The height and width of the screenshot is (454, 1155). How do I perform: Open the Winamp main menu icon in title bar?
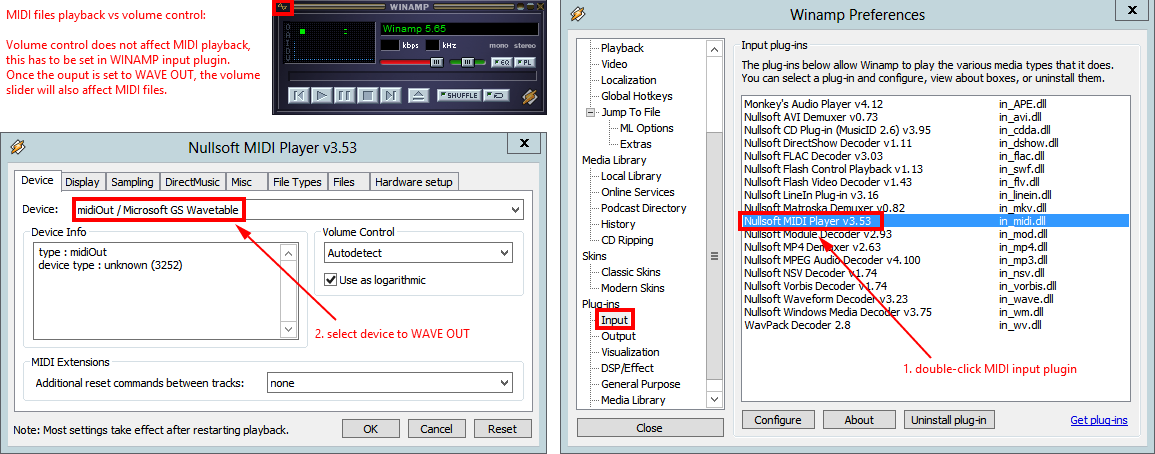coord(284,7)
